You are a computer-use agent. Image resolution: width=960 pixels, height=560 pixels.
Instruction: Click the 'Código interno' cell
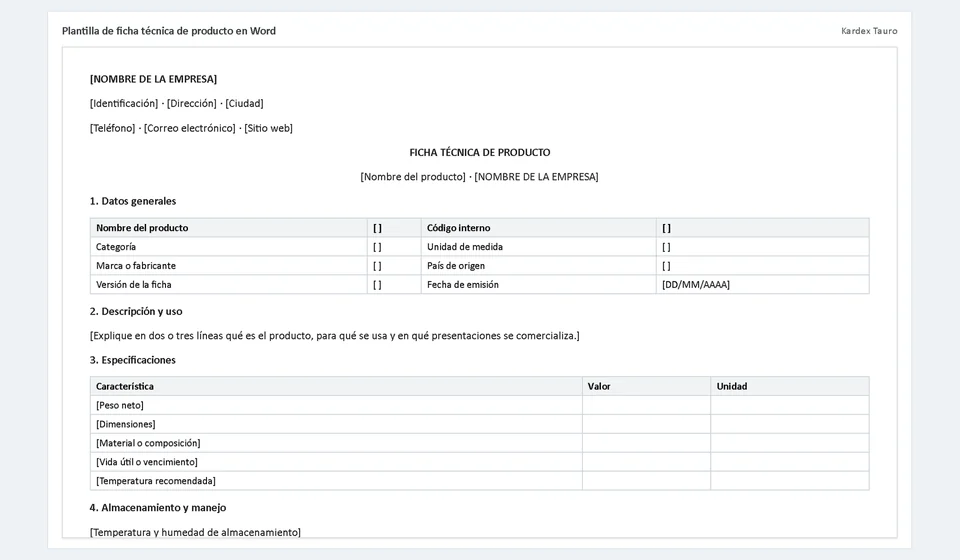[x=539, y=228]
